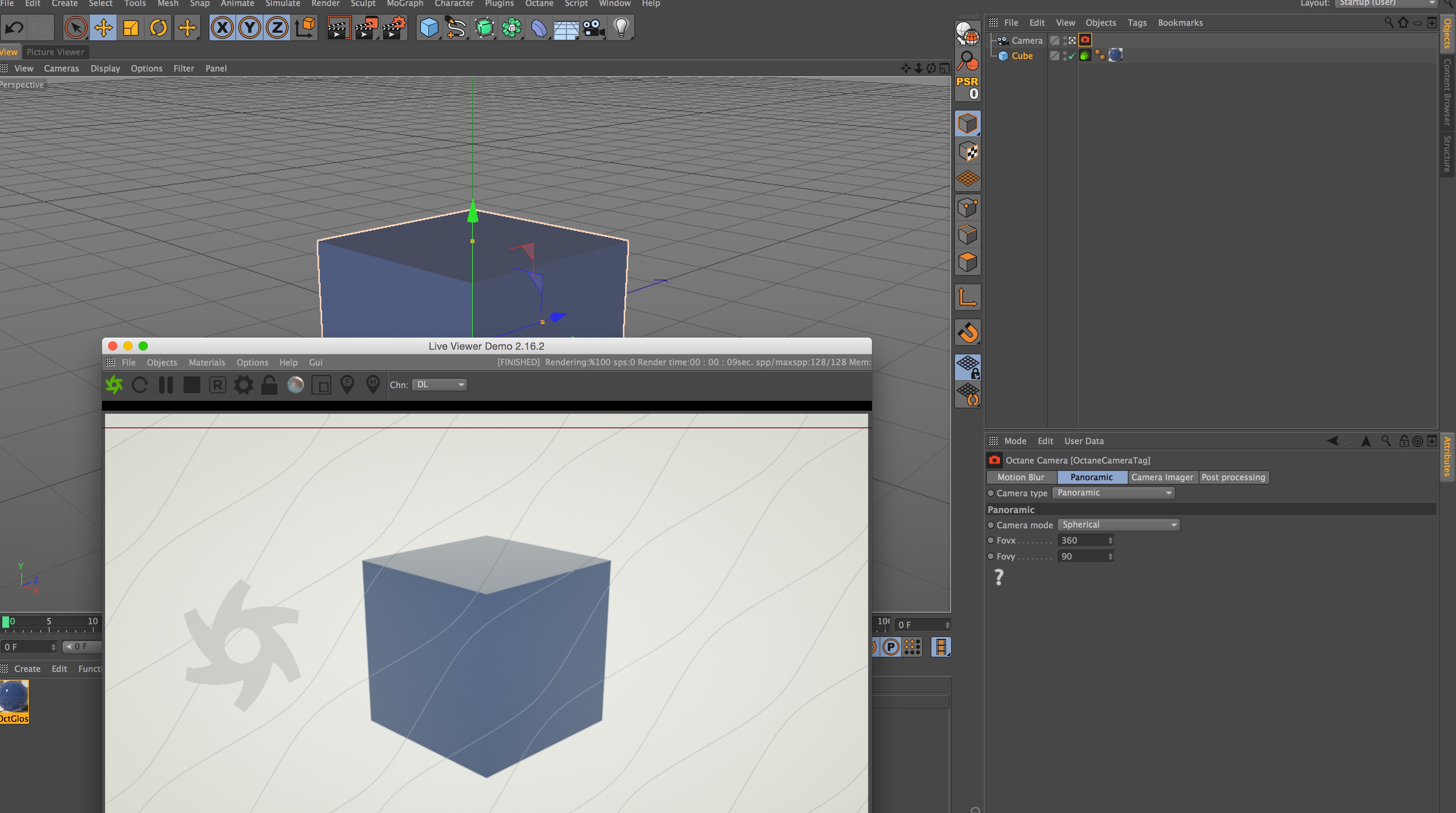Viewport: 1456px width, 813px height.
Task: Add a Cube primitive from toolbar
Action: click(x=429, y=27)
